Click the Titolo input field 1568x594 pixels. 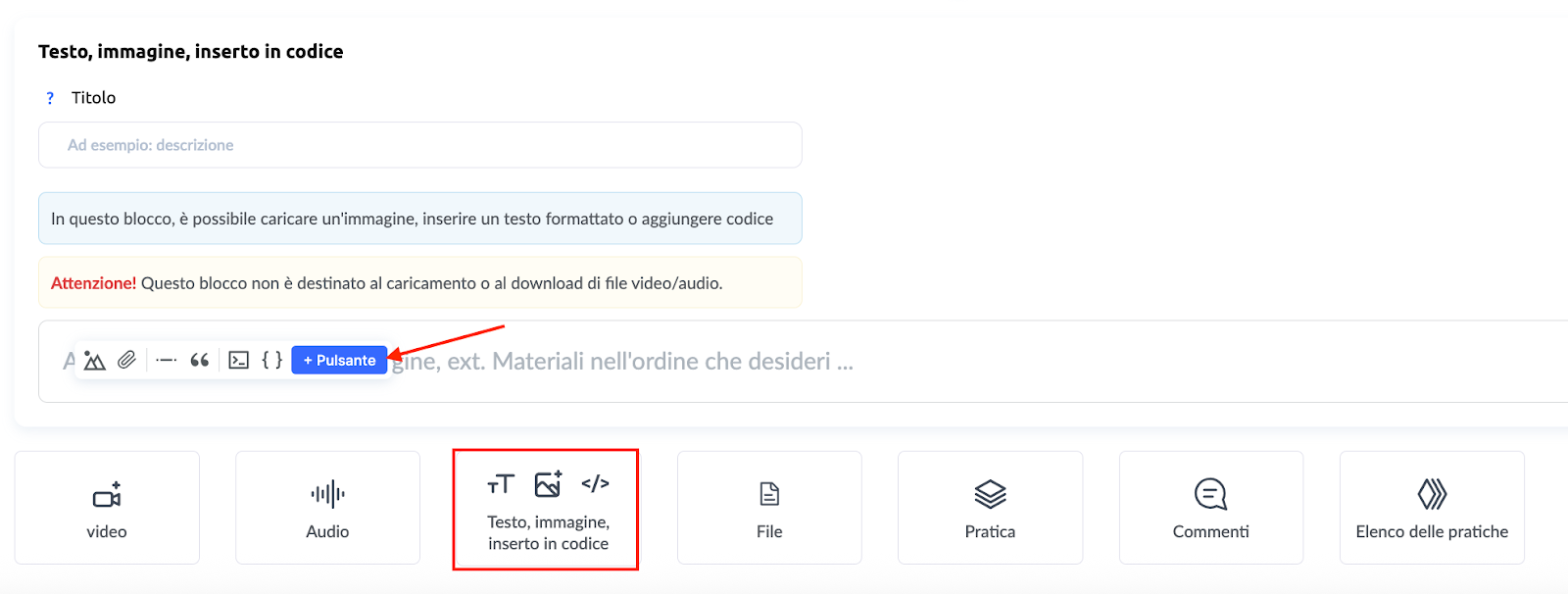pyautogui.click(x=419, y=145)
